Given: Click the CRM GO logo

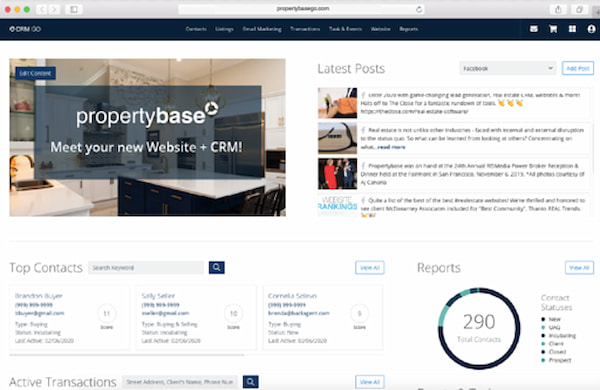Looking at the screenshot, I should pos(25,29).
